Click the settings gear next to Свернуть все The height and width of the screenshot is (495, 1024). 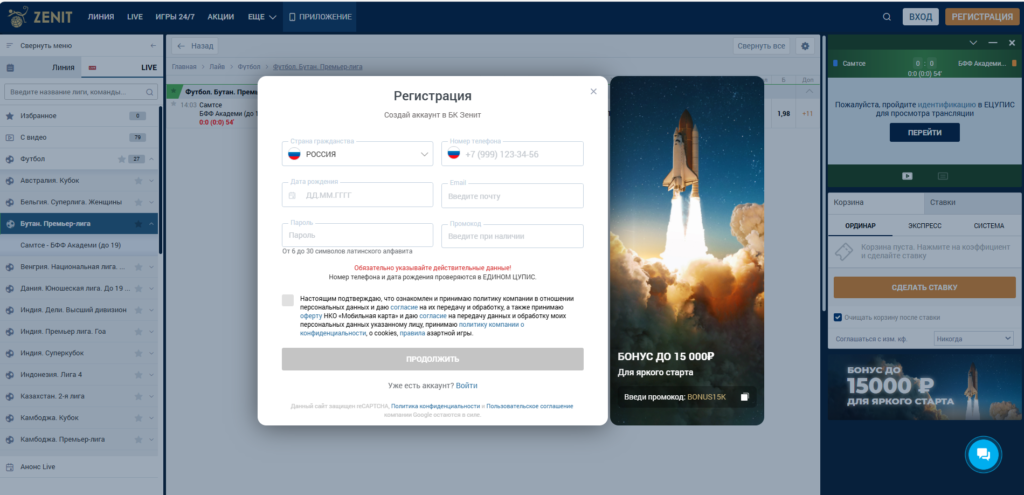pos(805,46)
